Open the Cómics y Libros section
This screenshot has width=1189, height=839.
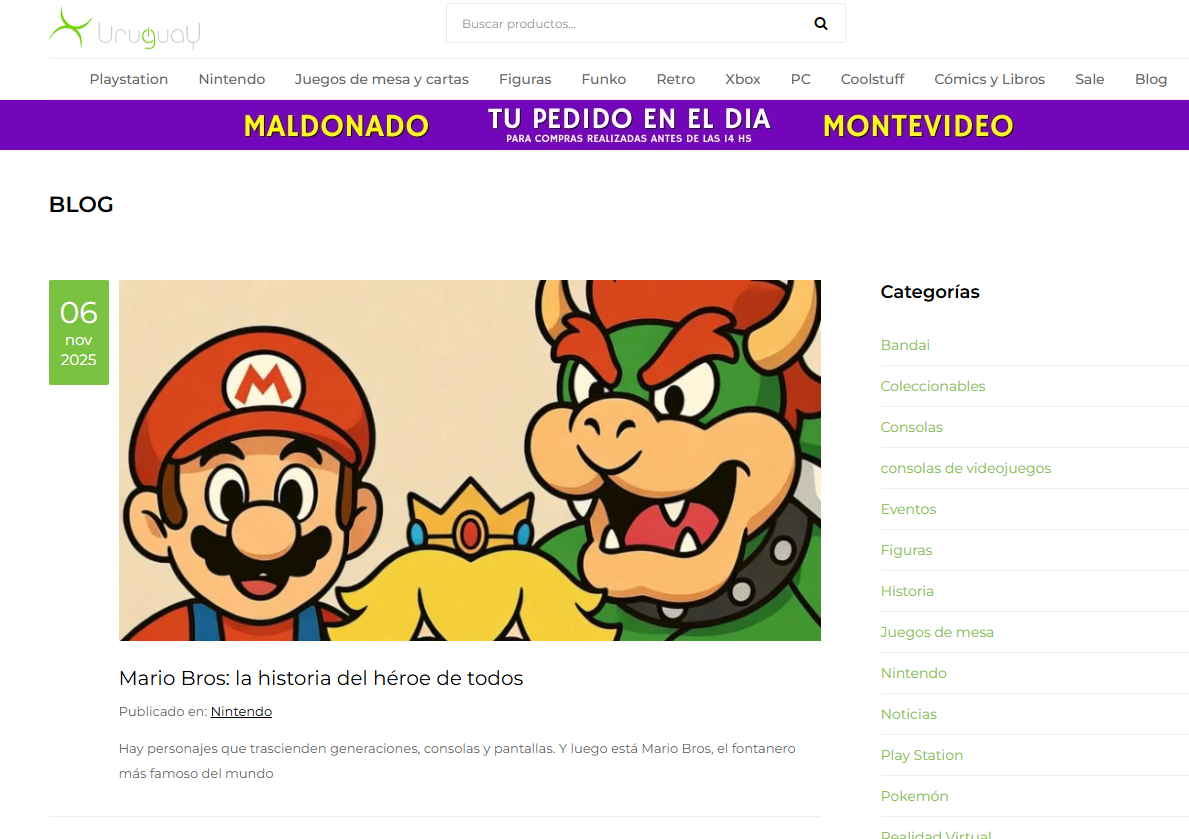pyautogui.click(x=989, y=78)
